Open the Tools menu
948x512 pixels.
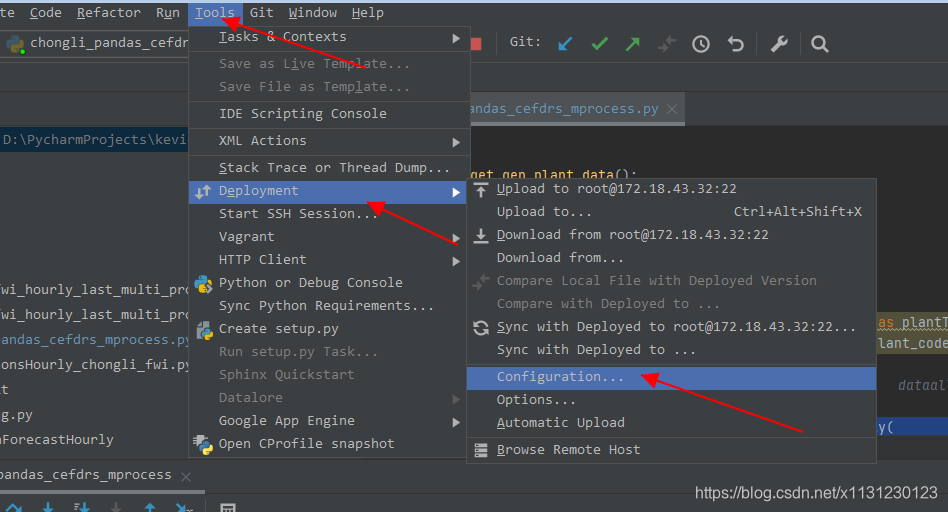coord(215,12)
